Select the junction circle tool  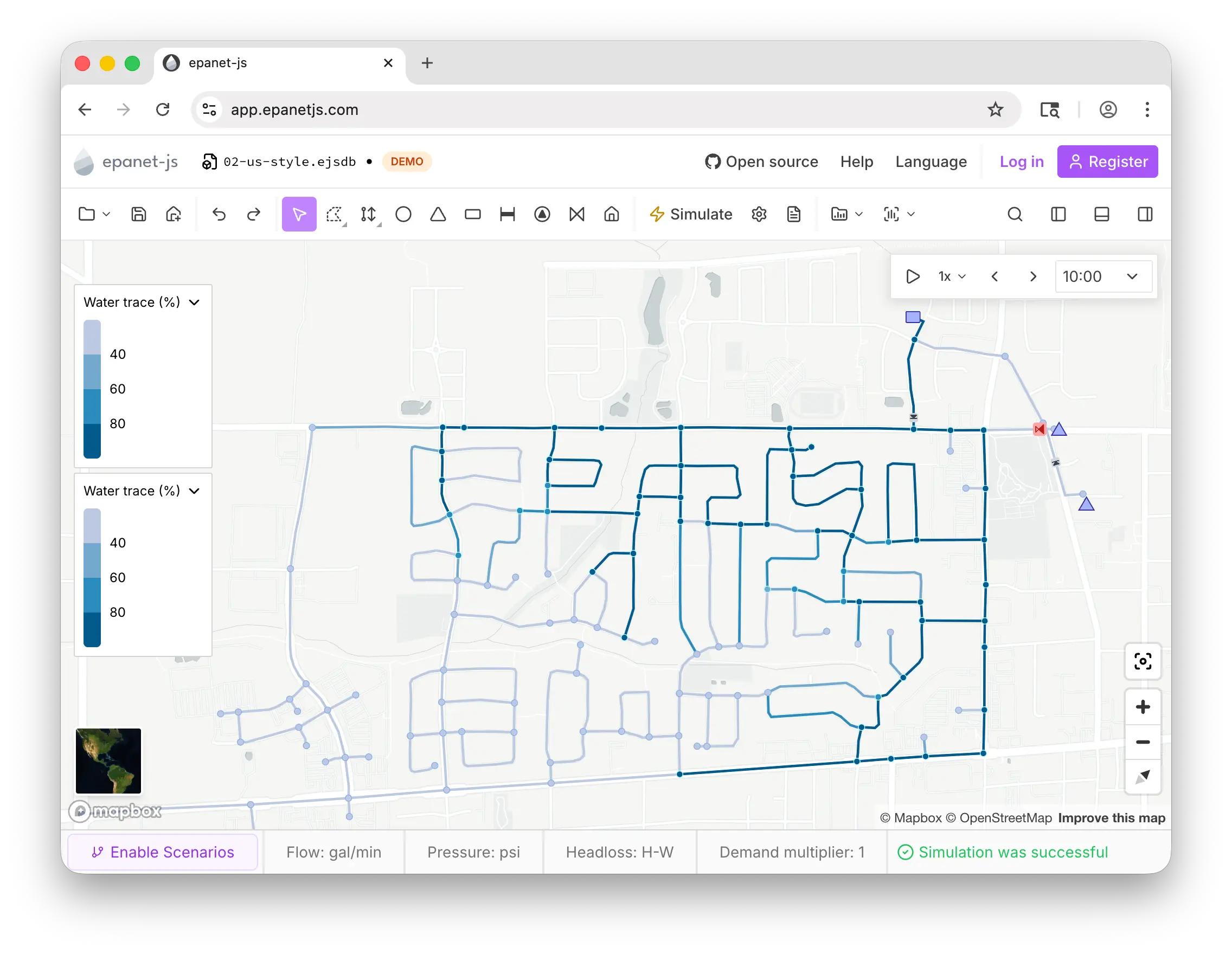403,214
